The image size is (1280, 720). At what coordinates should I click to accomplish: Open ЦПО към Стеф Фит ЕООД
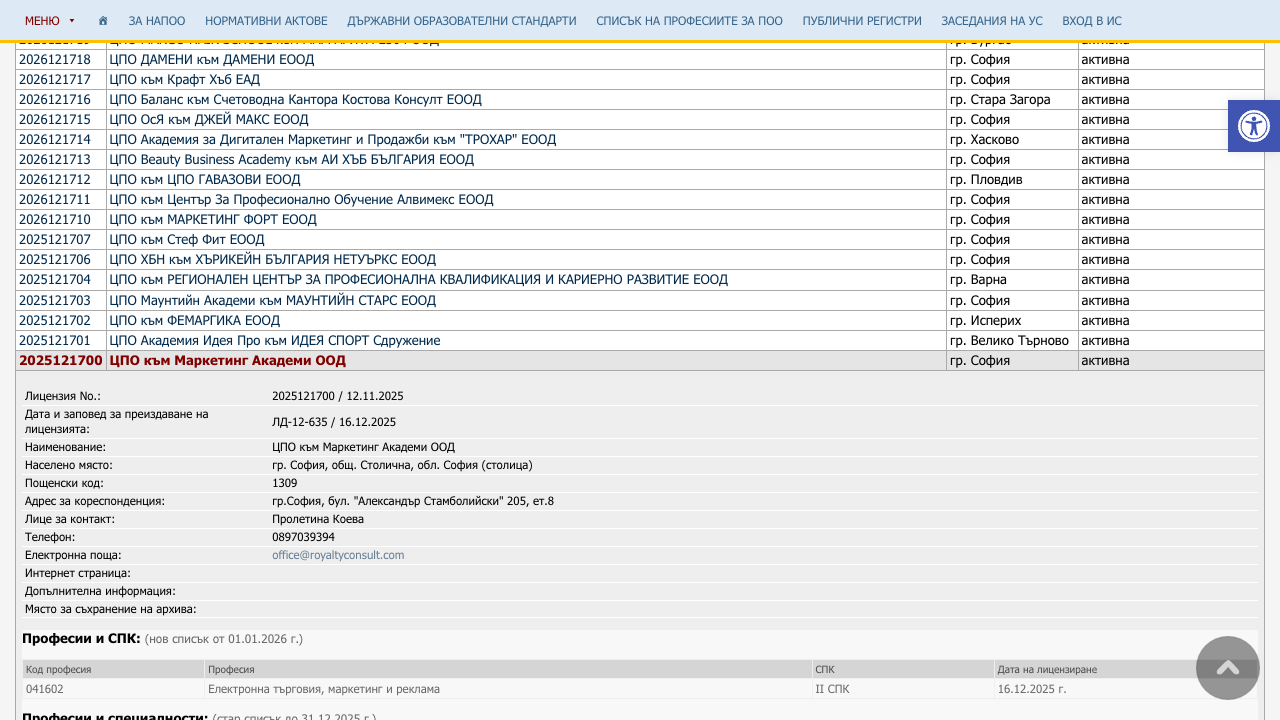[187, 240]
